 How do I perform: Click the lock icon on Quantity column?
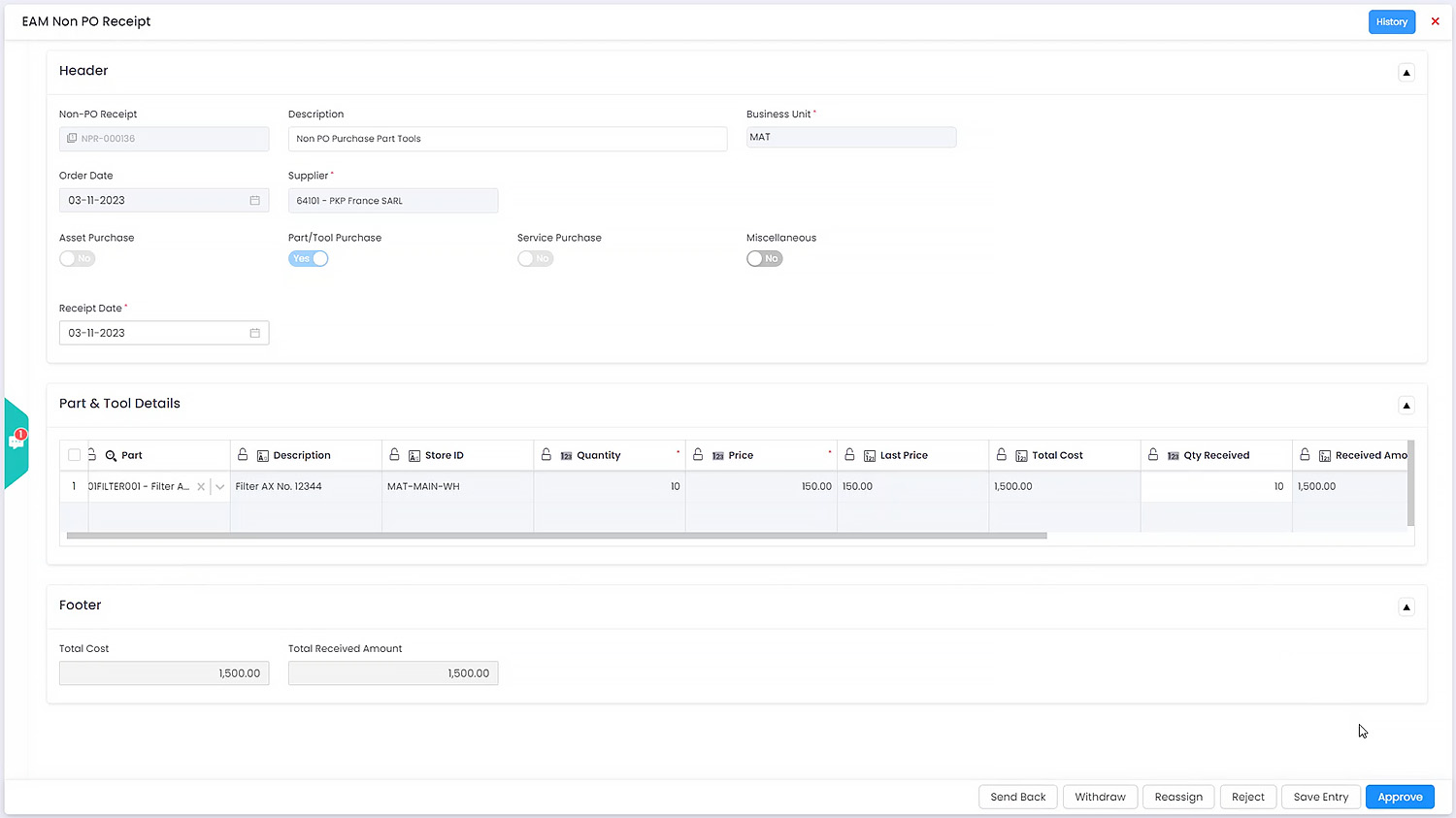[x=546, y=455]
